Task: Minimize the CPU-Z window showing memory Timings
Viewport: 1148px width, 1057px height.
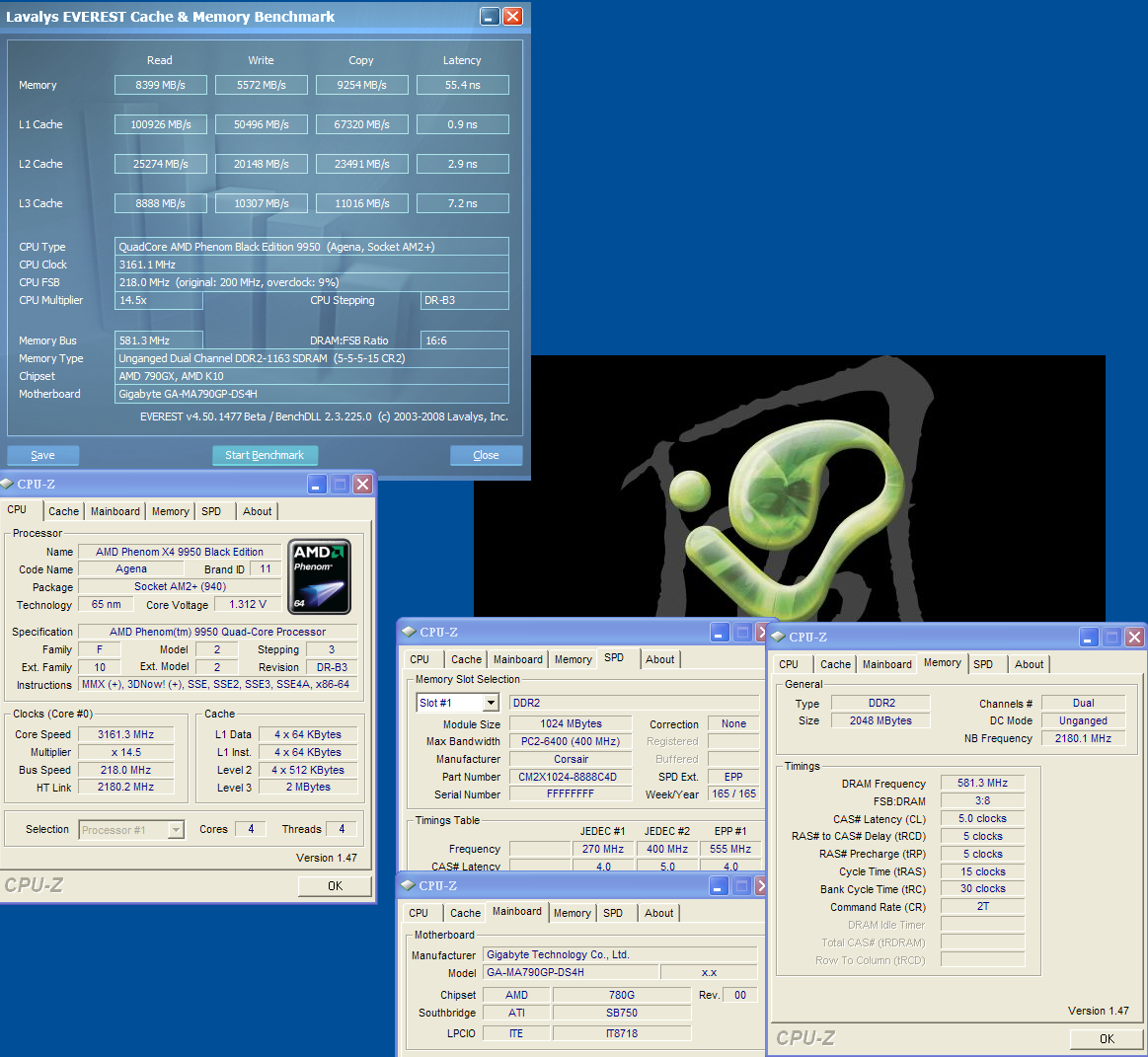Action: (1089, 638)
